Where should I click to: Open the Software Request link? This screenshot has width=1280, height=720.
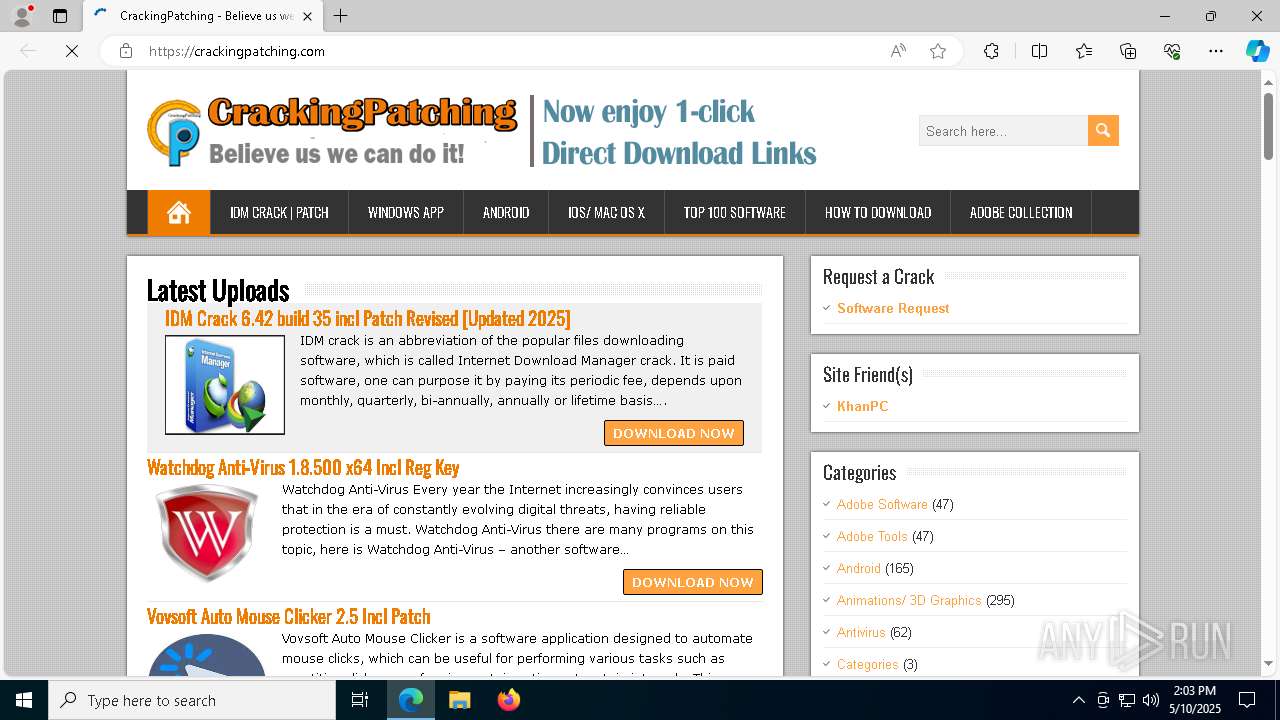pos(893,308)
